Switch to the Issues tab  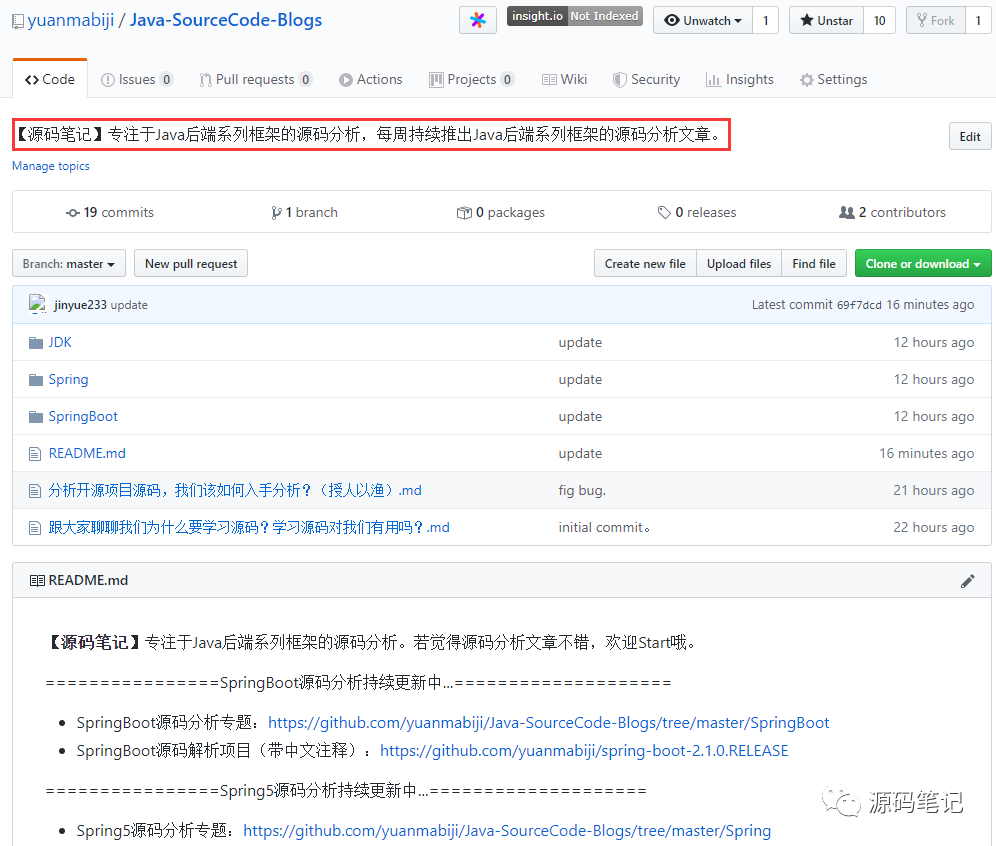pyautogui.click(x=137, y=78)
